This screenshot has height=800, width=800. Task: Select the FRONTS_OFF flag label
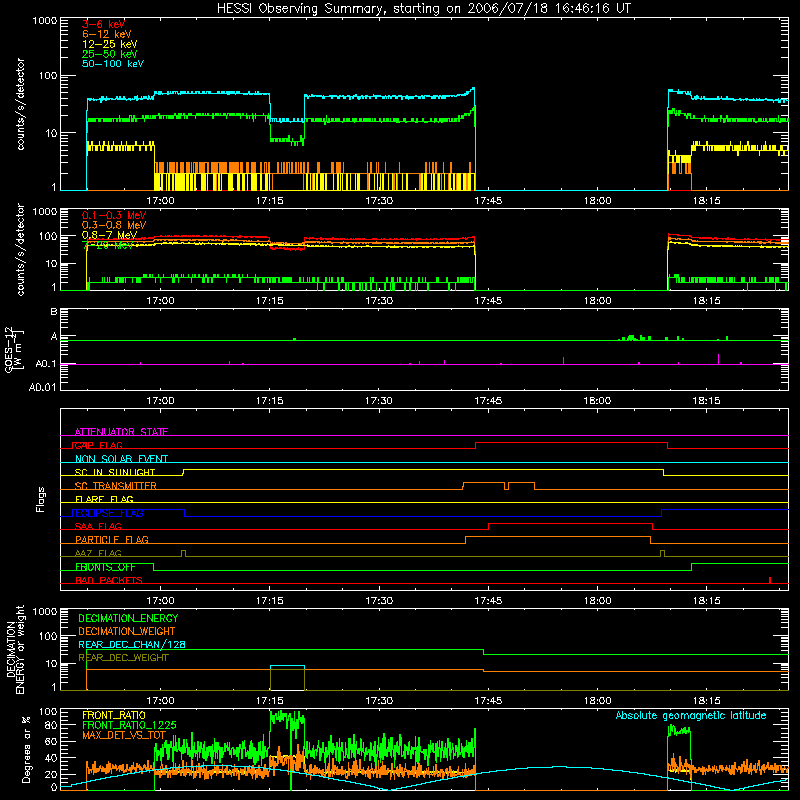point(105,567)
